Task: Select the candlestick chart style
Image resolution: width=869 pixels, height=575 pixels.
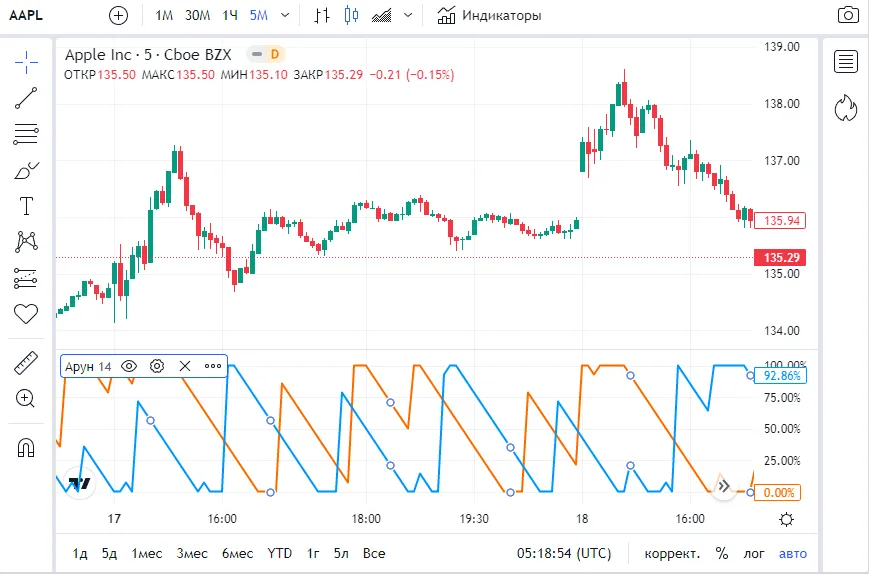Action: (351, 16)
